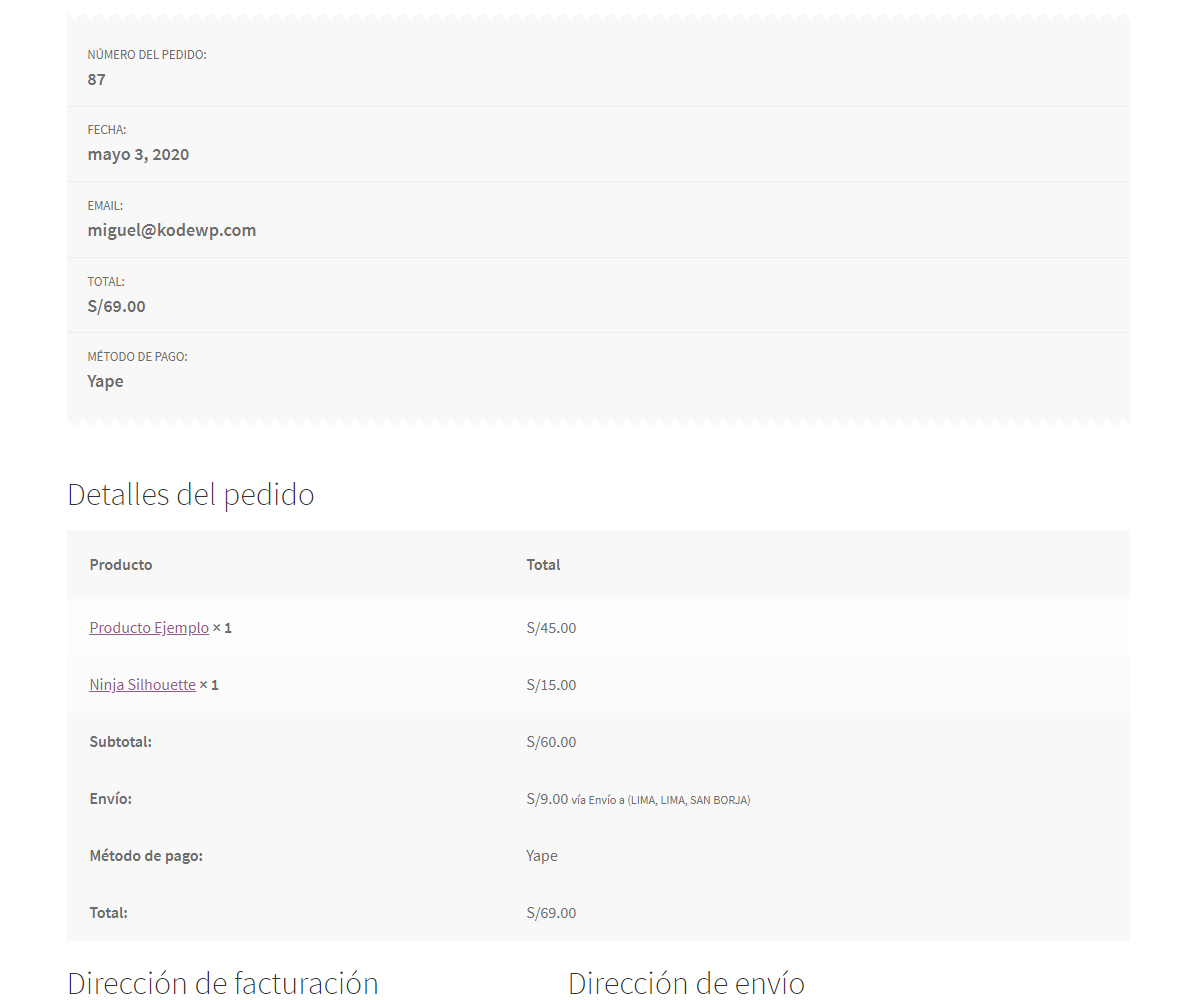This screenshot has height=1000, width=1200.
Task: Click the Ninja Silhouette price S/15.00
Action: (551, 684)
